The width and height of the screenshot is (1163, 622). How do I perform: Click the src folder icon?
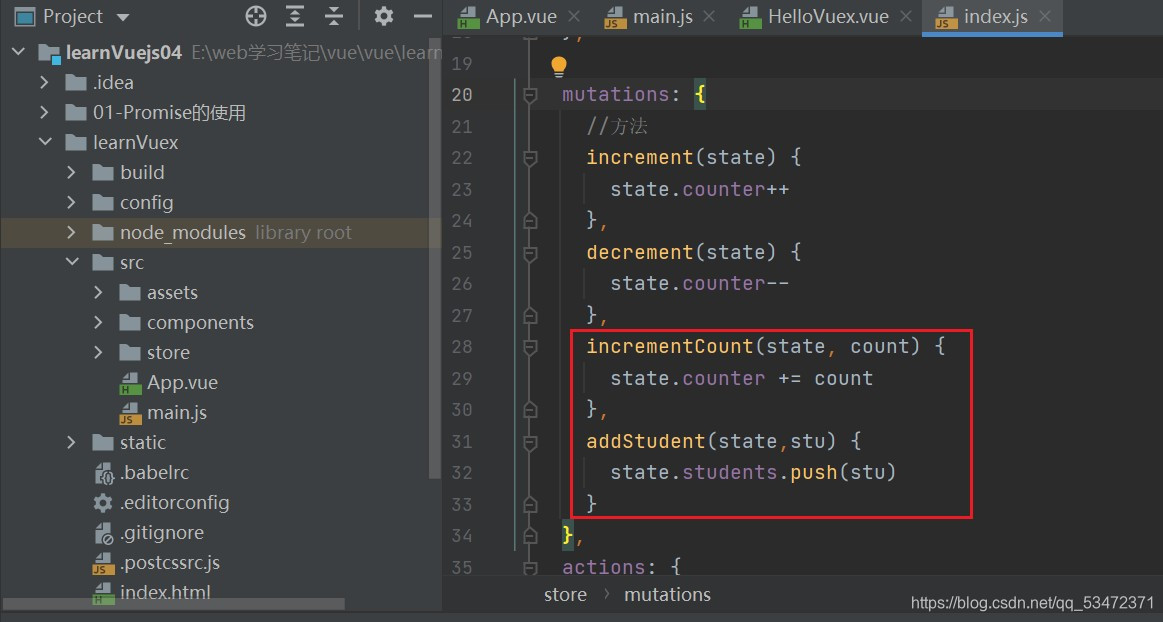point(102,262)
